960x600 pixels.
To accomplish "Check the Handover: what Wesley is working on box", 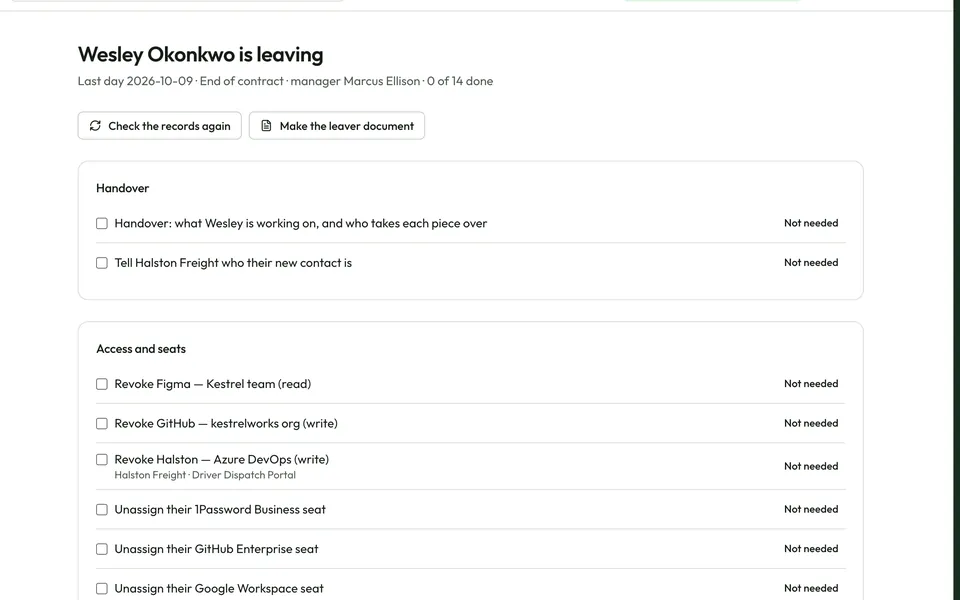I will [x=102, y=223].
